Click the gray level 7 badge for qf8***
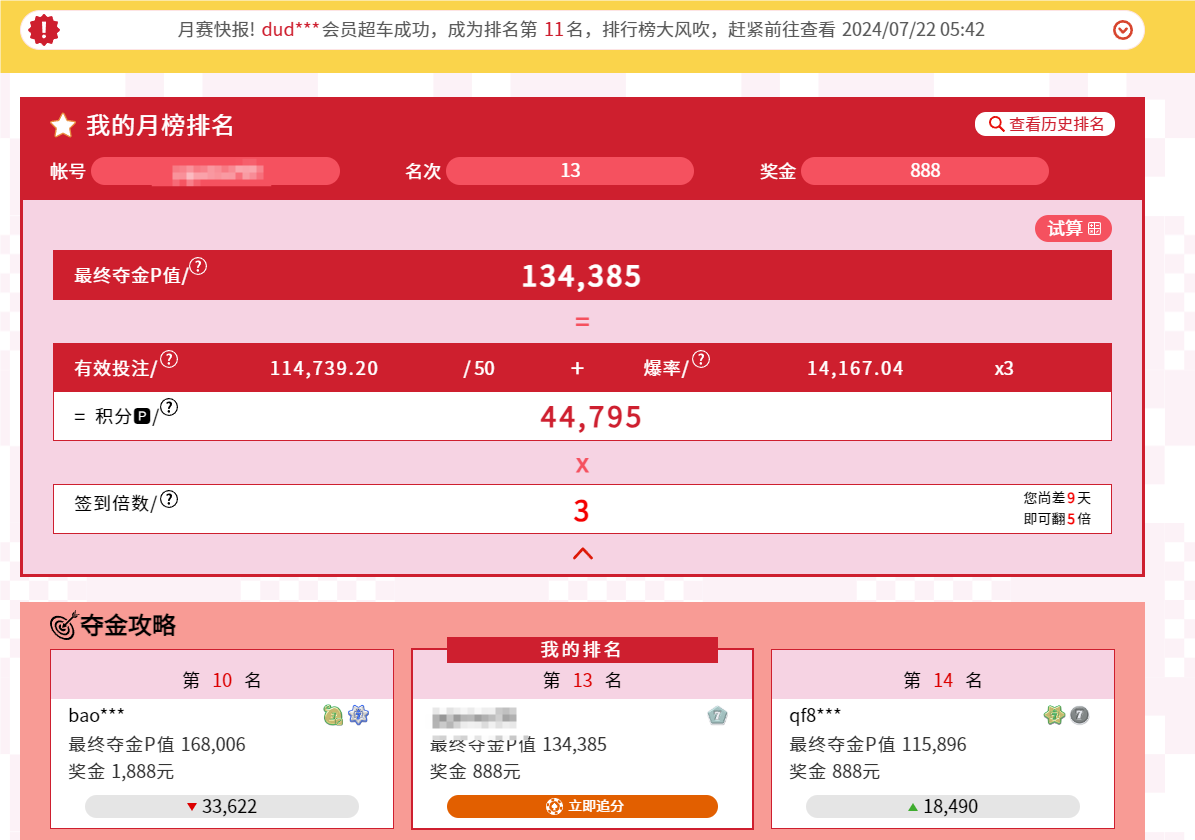The width and height of the screenshot is (1195, 840). (x=1079, y=715)
